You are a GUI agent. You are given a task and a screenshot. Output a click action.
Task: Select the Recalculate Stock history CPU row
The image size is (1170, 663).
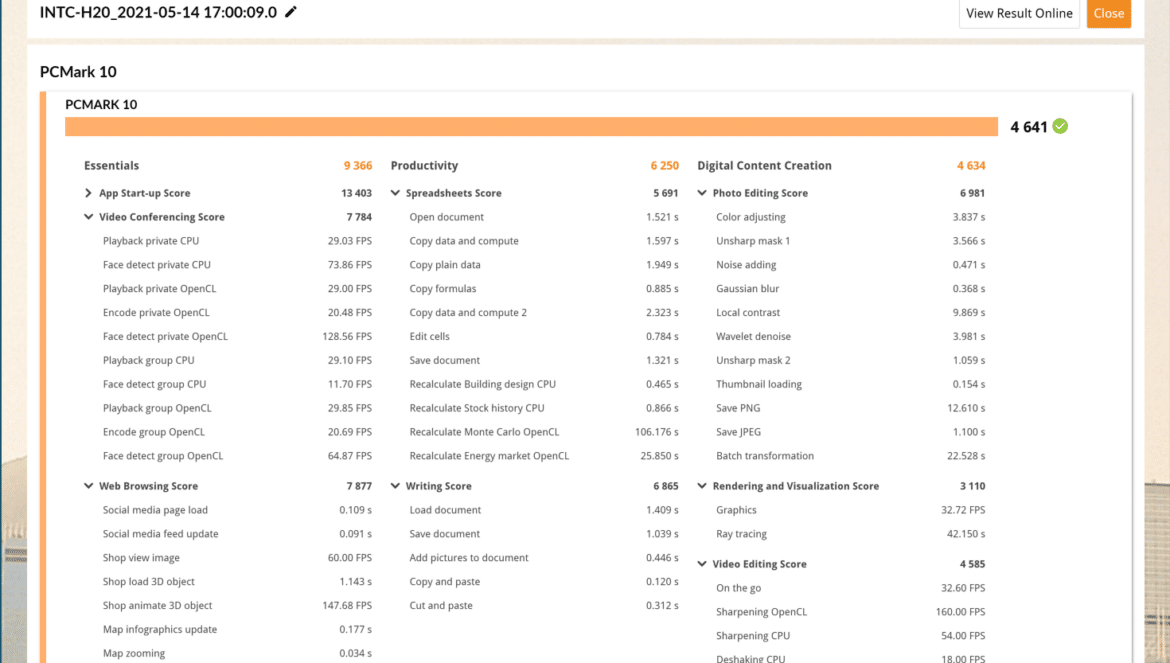pyautogui.click(x=544, y=408)
